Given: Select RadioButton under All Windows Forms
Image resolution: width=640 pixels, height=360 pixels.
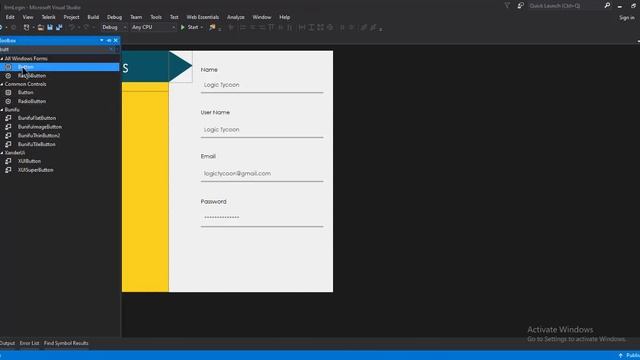Looking at the screenshot, I should click(60, 76).
